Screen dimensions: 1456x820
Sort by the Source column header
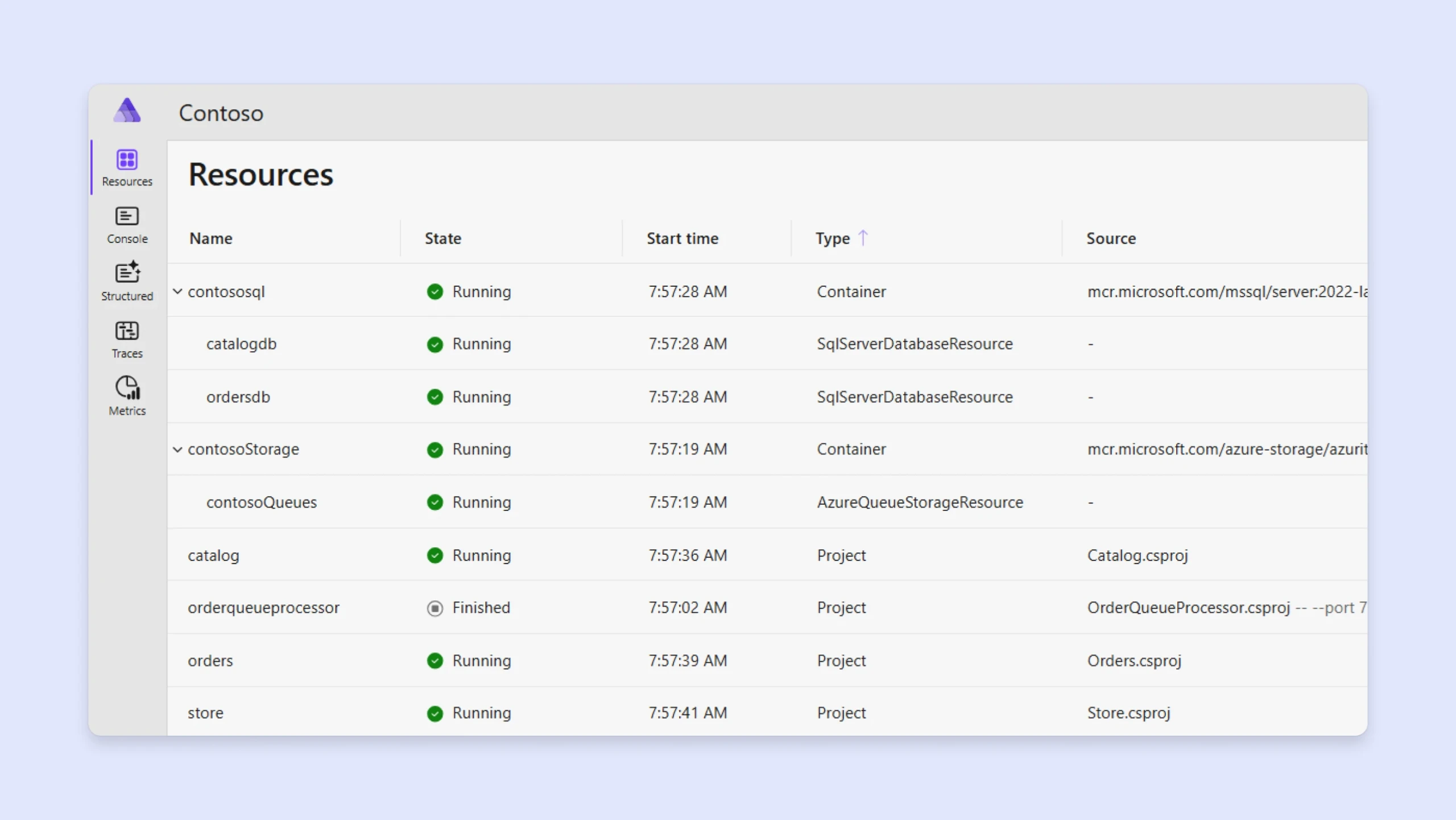1110,238
